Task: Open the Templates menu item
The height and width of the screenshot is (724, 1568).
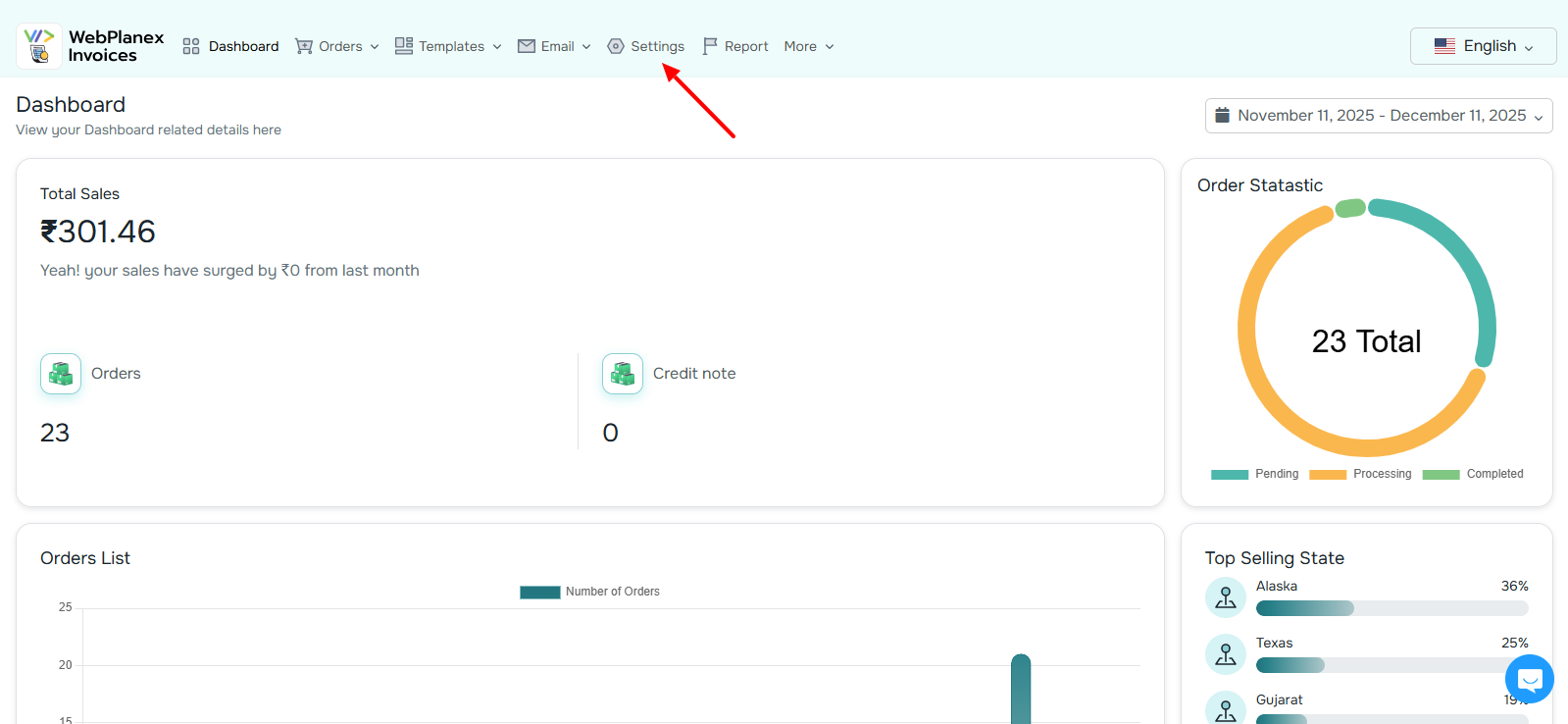Action: tap(448, 46)
